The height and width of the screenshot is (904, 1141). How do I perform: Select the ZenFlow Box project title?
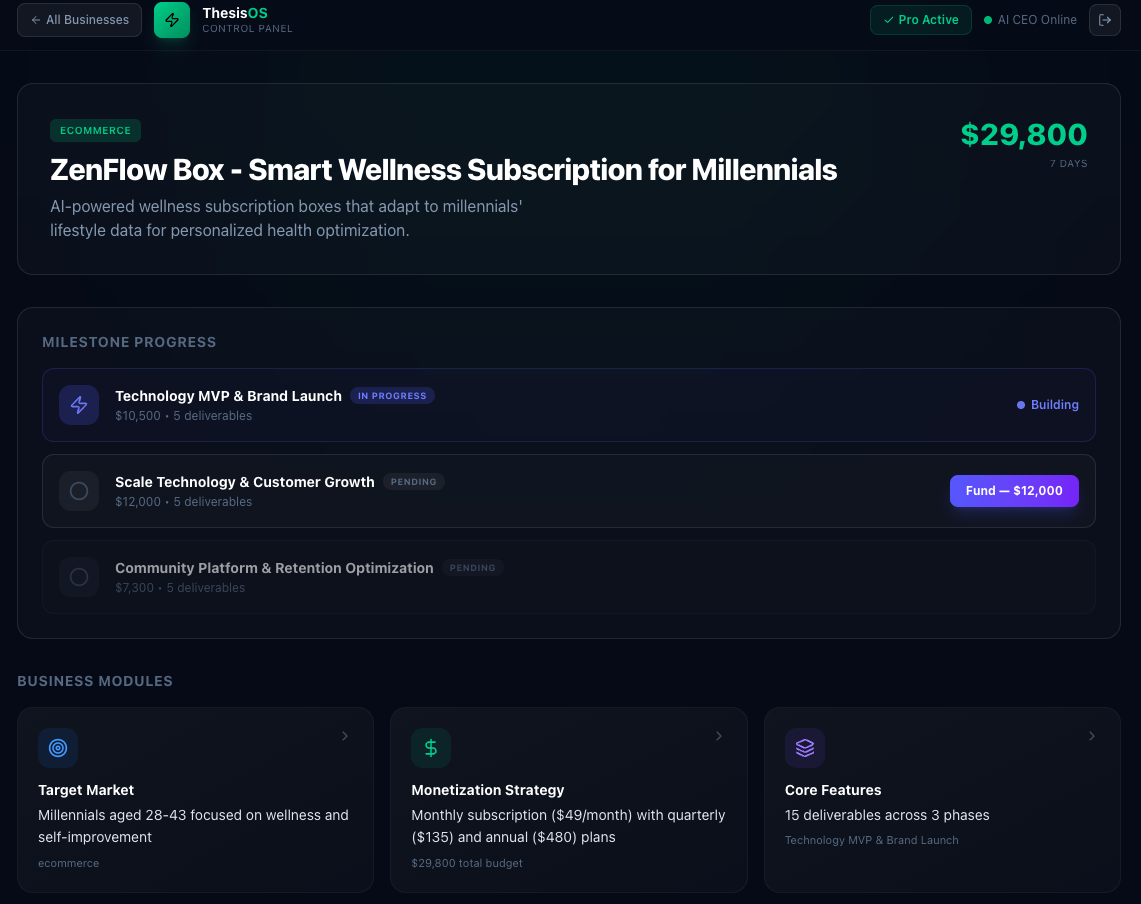coord(443,169)
